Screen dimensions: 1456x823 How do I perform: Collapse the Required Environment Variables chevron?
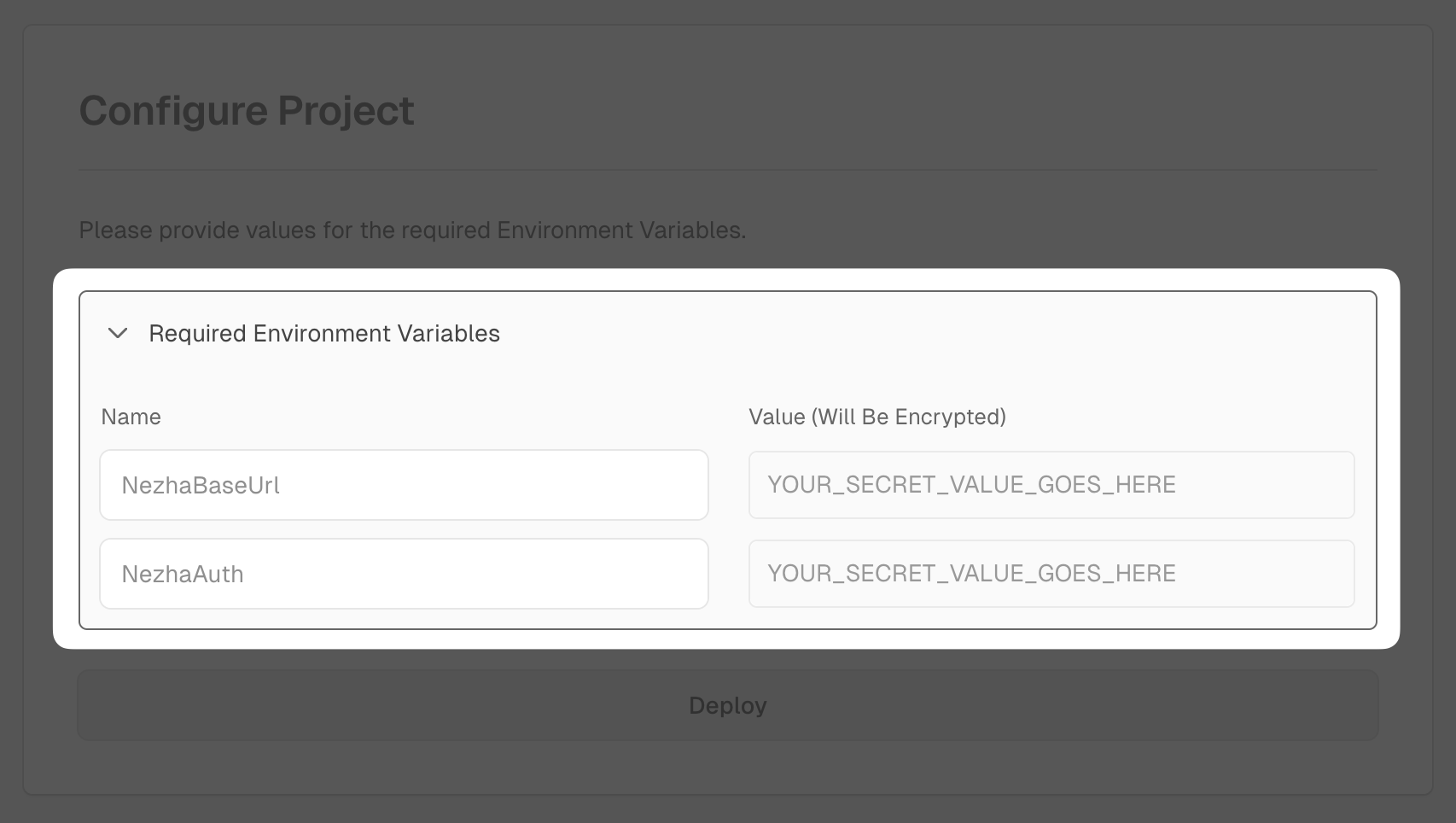pos(118,333)
